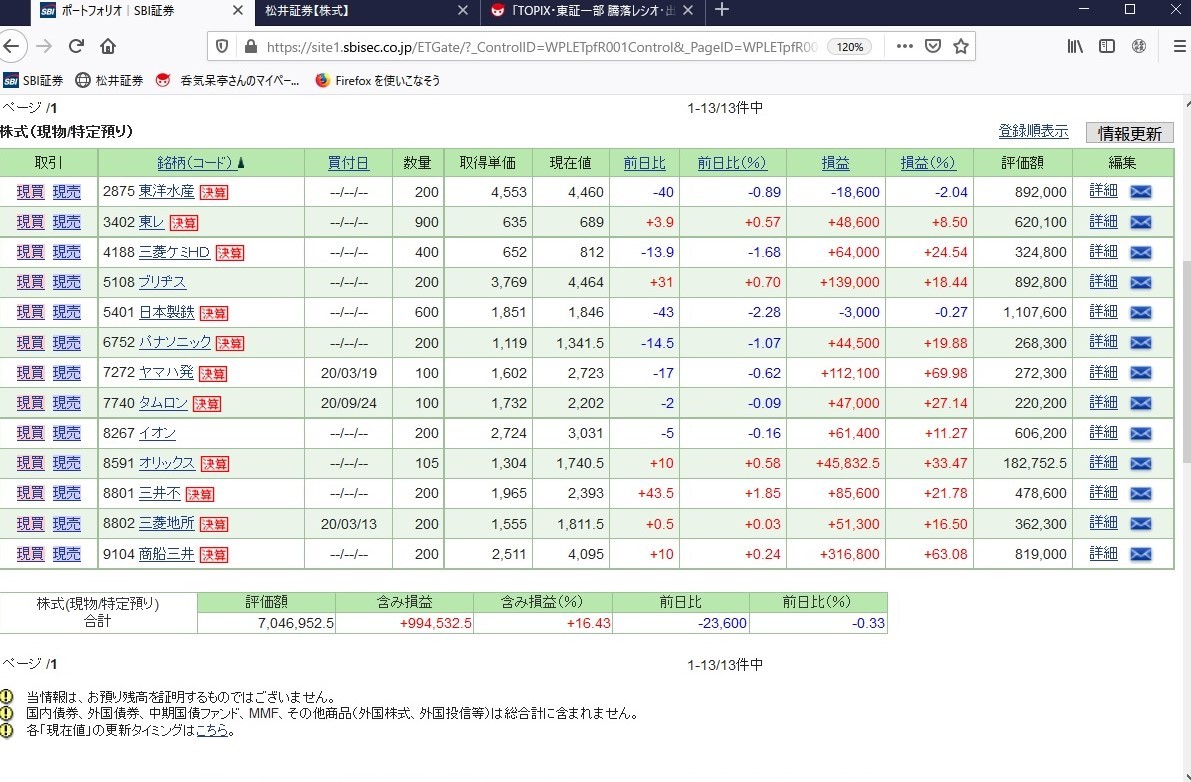This screenshot has height=782, width=1191.
Task: Click the Save to Pocket icon
Action: [932, 46]
